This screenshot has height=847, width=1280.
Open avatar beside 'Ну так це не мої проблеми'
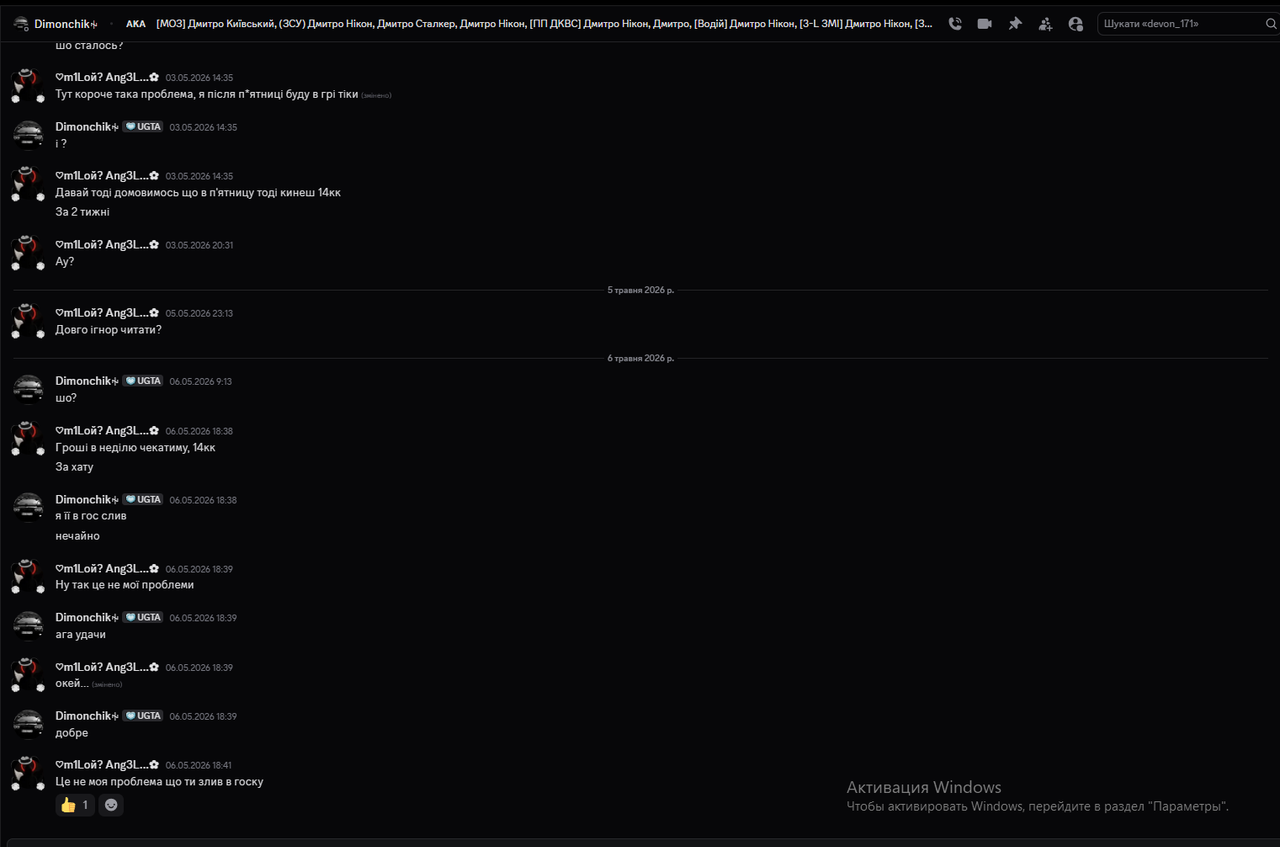click(28, 576)
